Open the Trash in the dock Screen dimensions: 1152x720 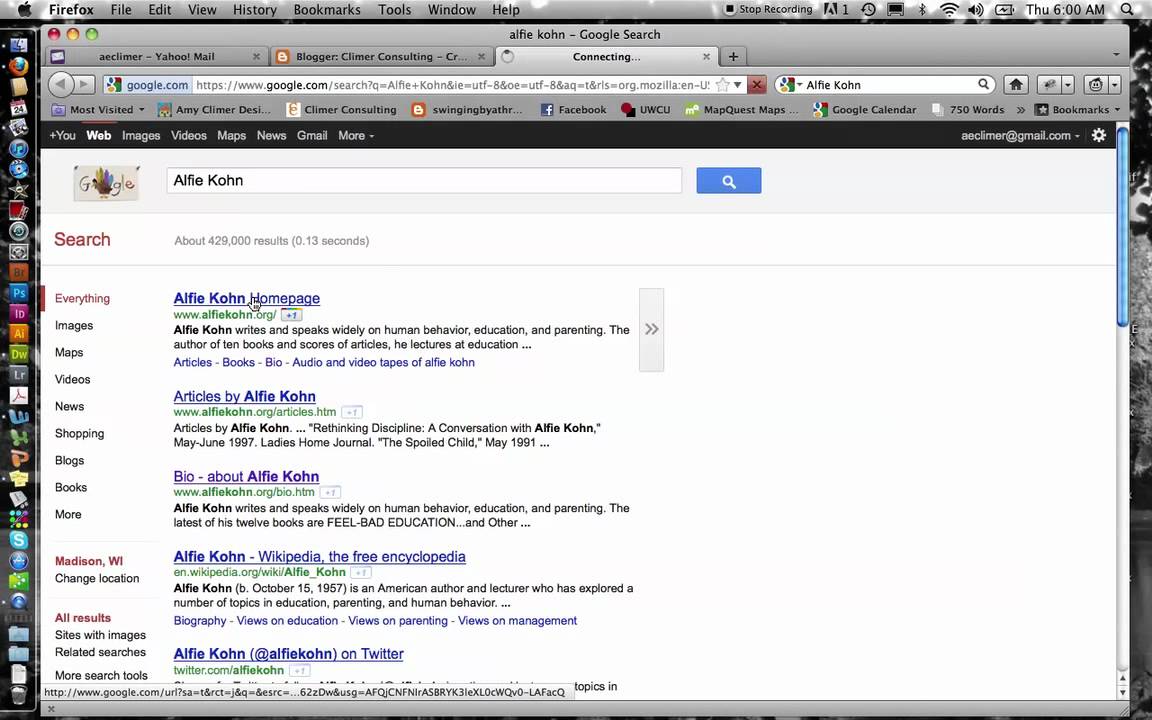coord(18,694)
